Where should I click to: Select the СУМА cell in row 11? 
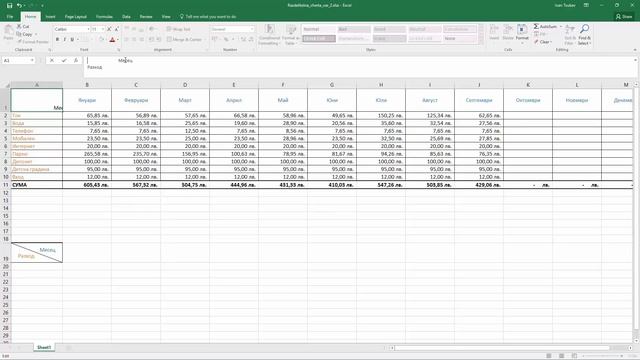(x=37, y=185)
